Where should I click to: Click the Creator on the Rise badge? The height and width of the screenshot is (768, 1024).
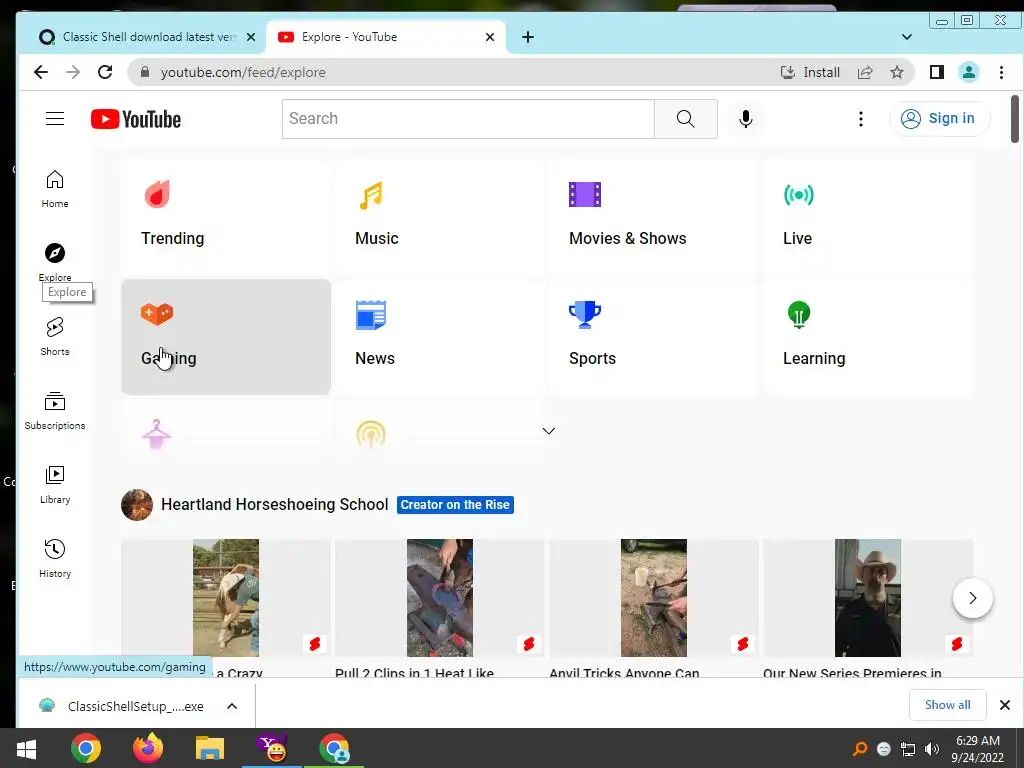pyautogui.click(x=455, y=505)
